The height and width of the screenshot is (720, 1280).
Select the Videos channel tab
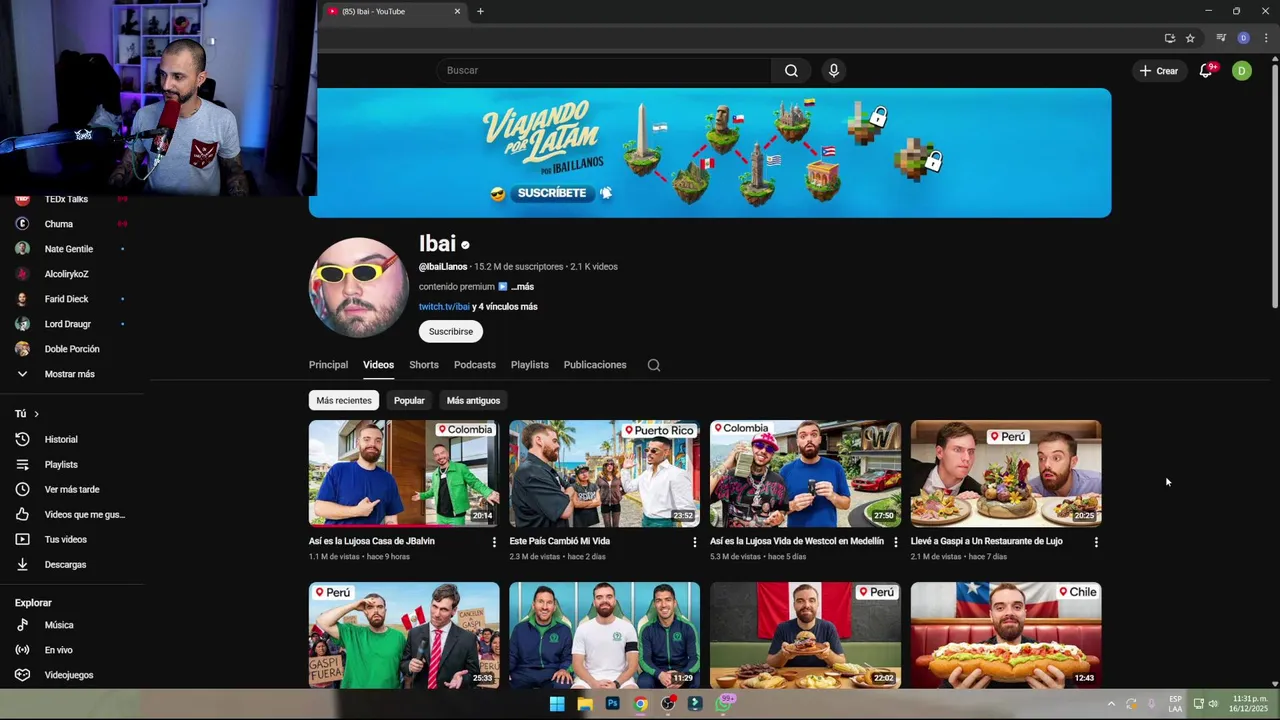(378, 365)
